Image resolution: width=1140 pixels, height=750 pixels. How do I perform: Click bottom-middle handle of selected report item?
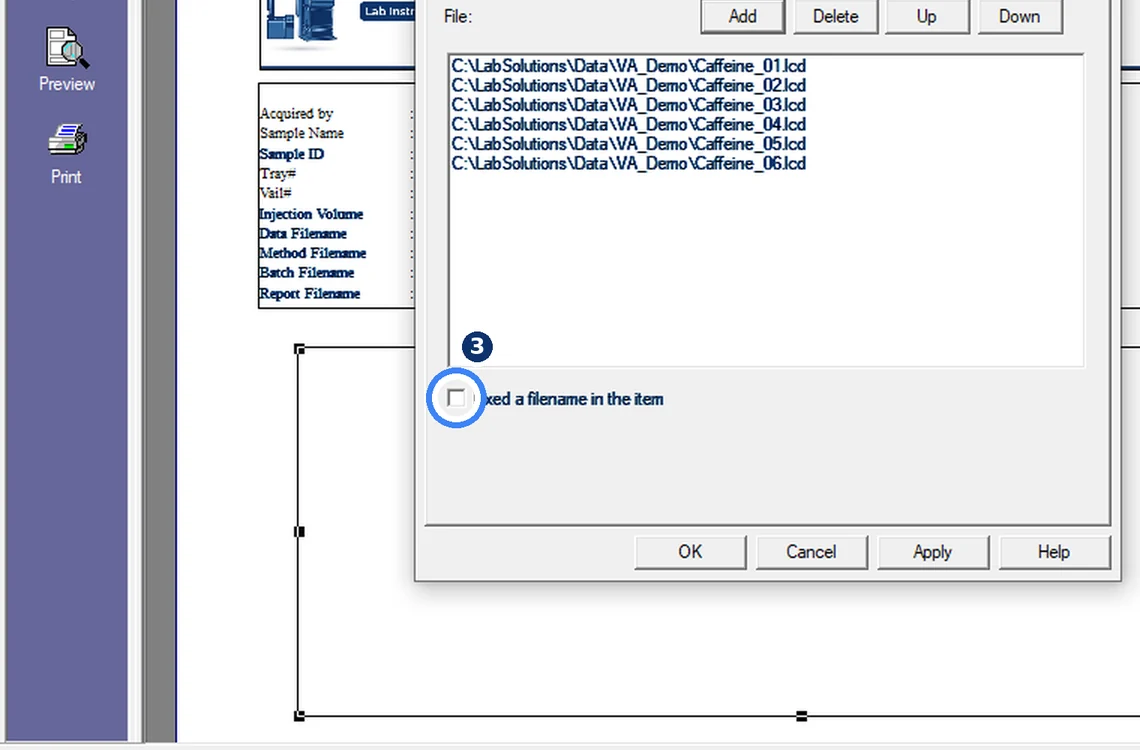pyautogui.click(x=802, y=716)
